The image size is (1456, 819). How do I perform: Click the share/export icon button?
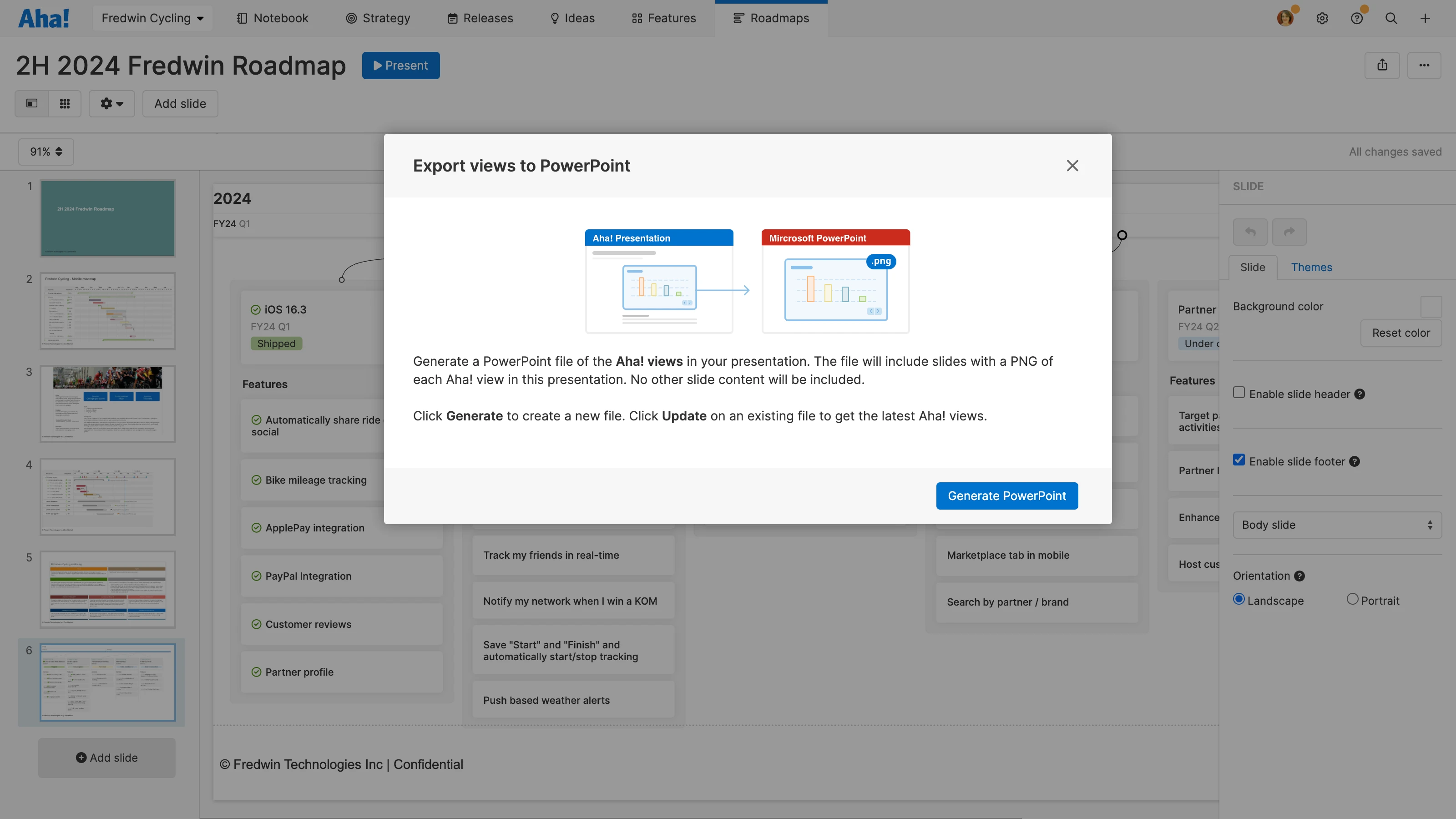tap(1382, 66)
